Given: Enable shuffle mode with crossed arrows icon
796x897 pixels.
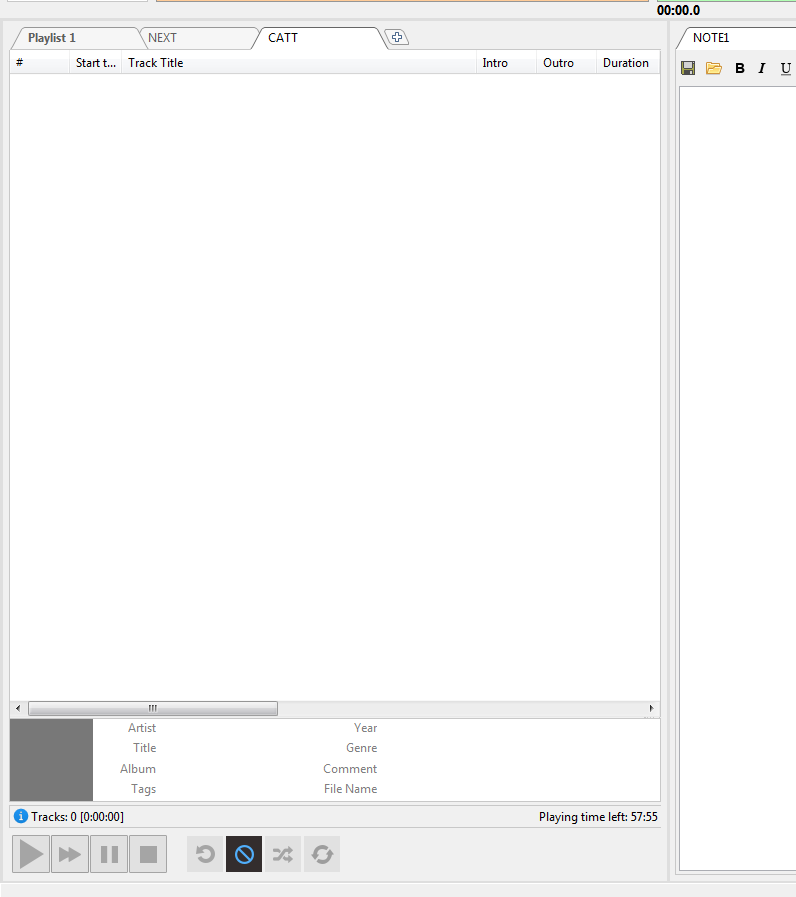Looking at the screenshot, I should coord(283,854).
